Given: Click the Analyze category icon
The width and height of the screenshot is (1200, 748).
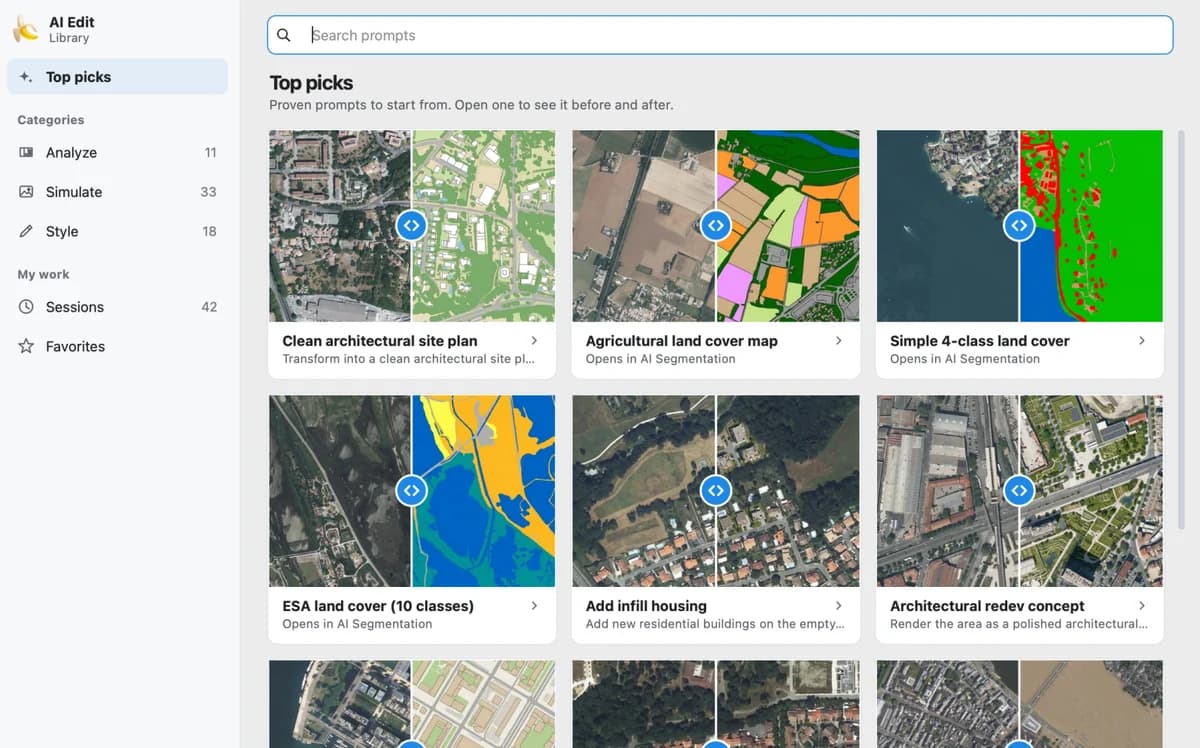Looking at the screenshot, I should 26,153.
